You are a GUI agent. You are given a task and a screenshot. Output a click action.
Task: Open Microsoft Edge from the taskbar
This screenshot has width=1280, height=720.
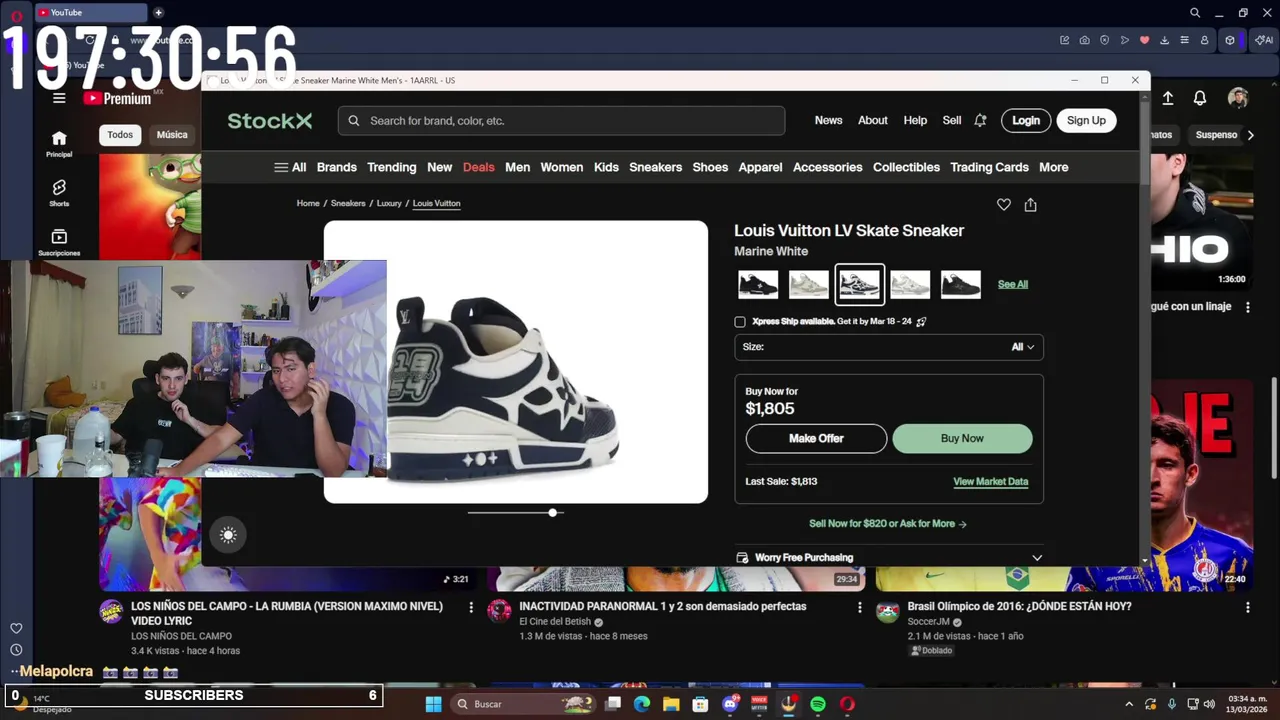click(642, 704)
